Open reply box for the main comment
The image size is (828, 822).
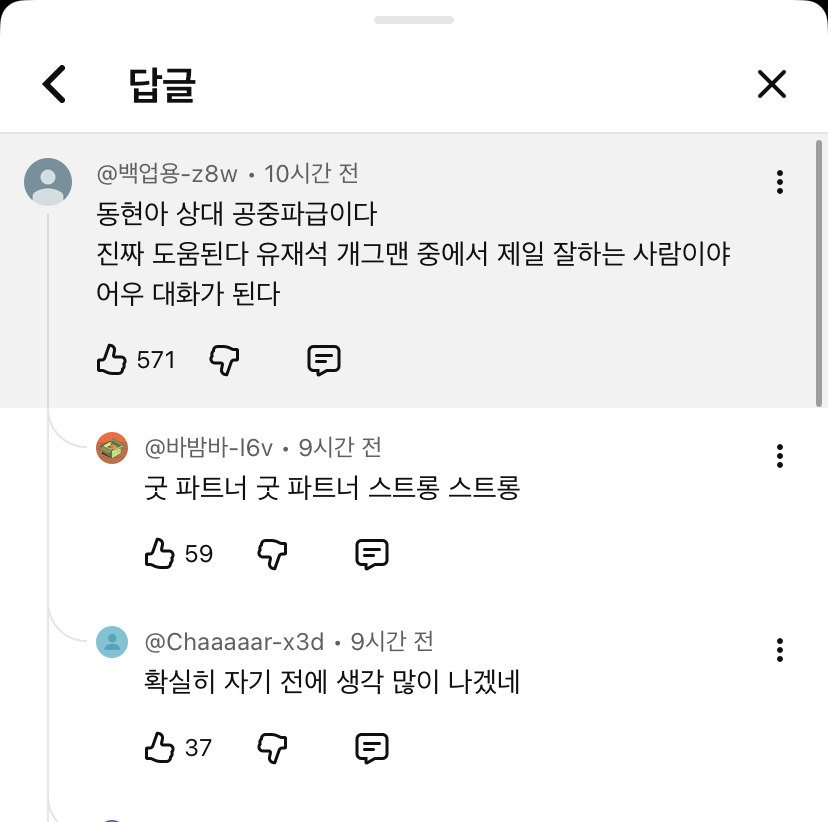(x=323, y=360)
